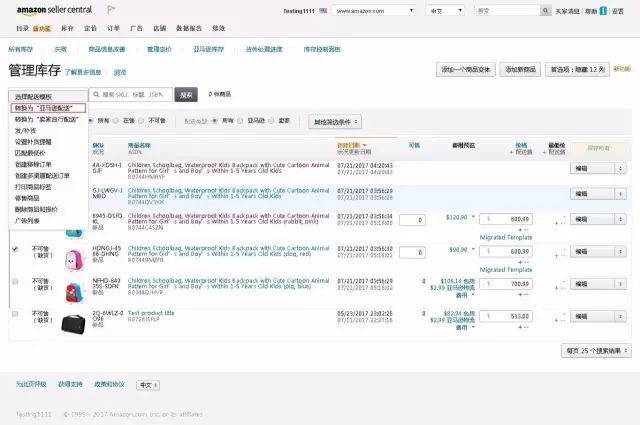Open the black bag product thumbnail
This screenshot has width=640, height=425.
pyautogui.click(x=73, y=324)
